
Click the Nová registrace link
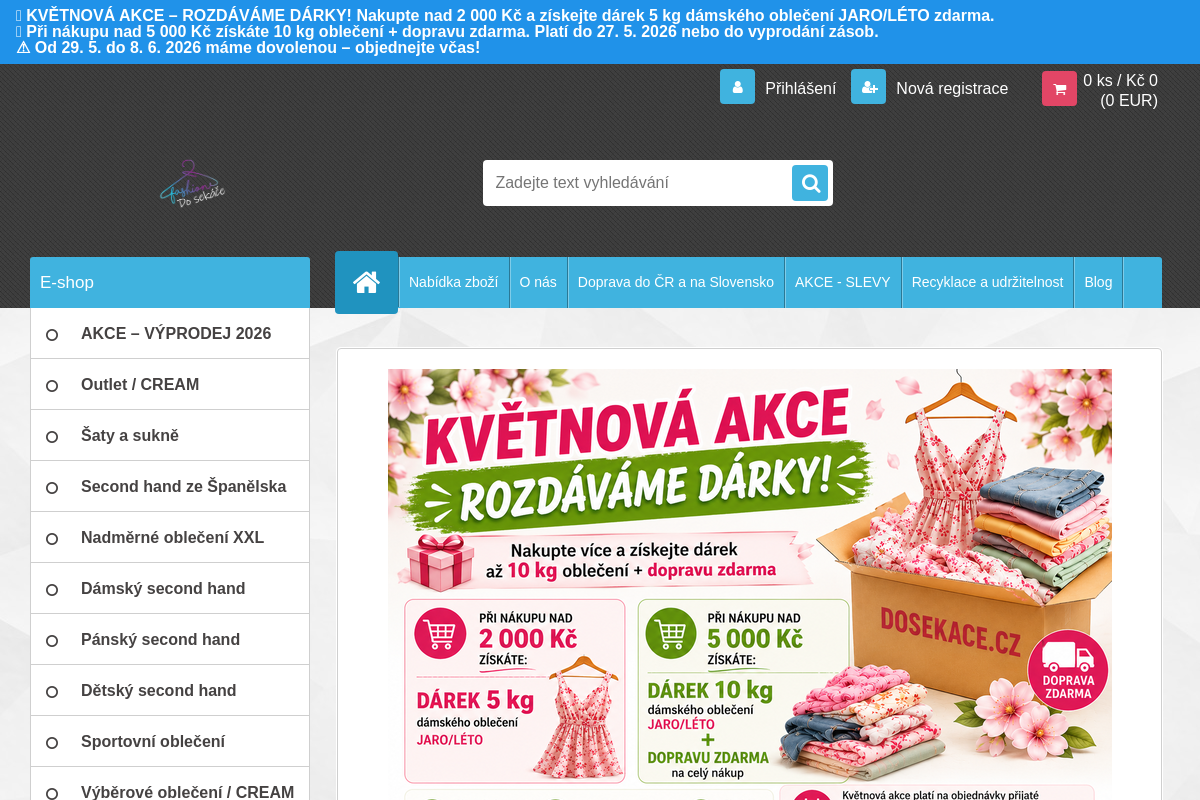tap(952, 88)
